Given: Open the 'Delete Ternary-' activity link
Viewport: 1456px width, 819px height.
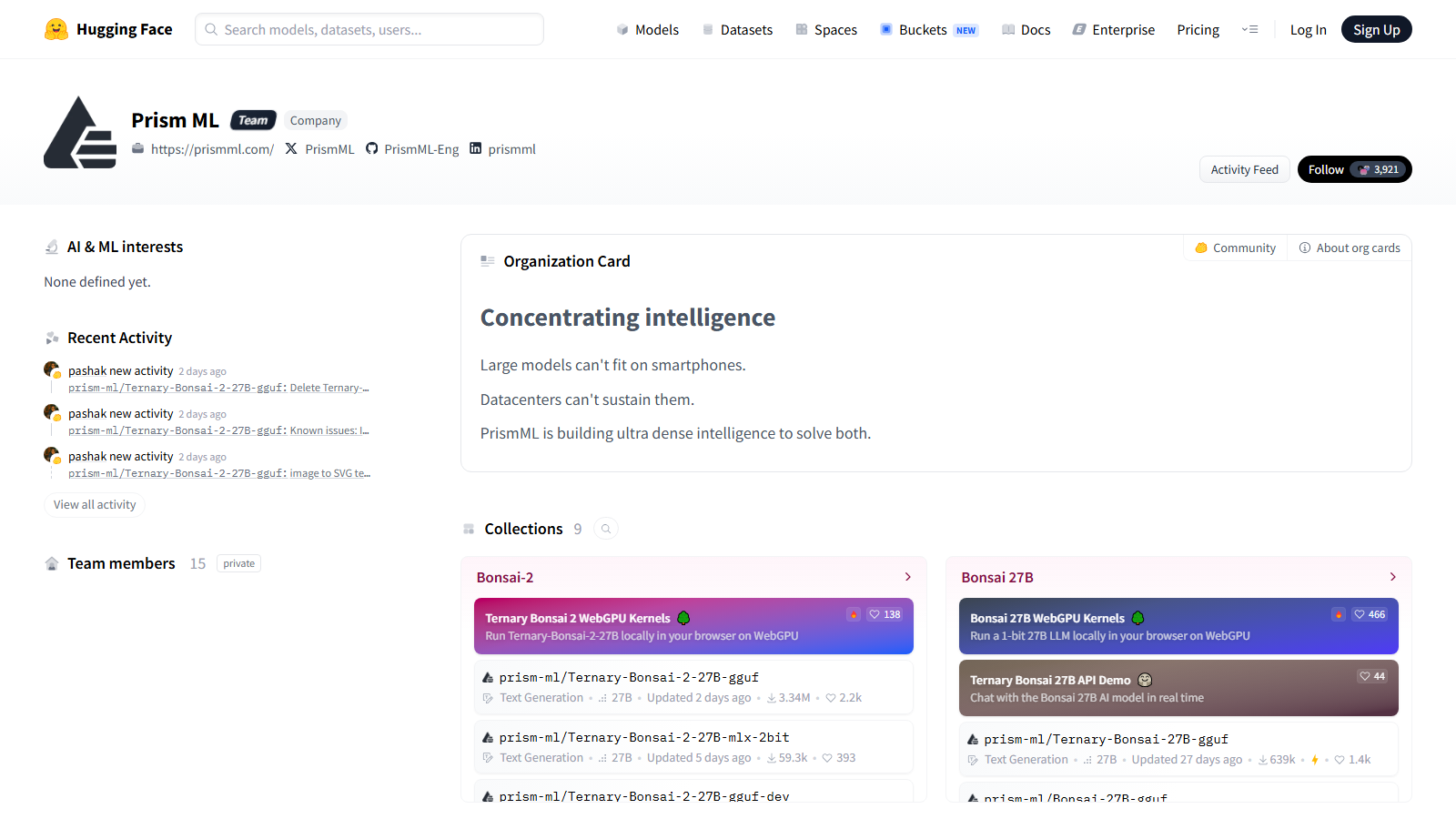Looking at the screenshot, I should (218, 388).
